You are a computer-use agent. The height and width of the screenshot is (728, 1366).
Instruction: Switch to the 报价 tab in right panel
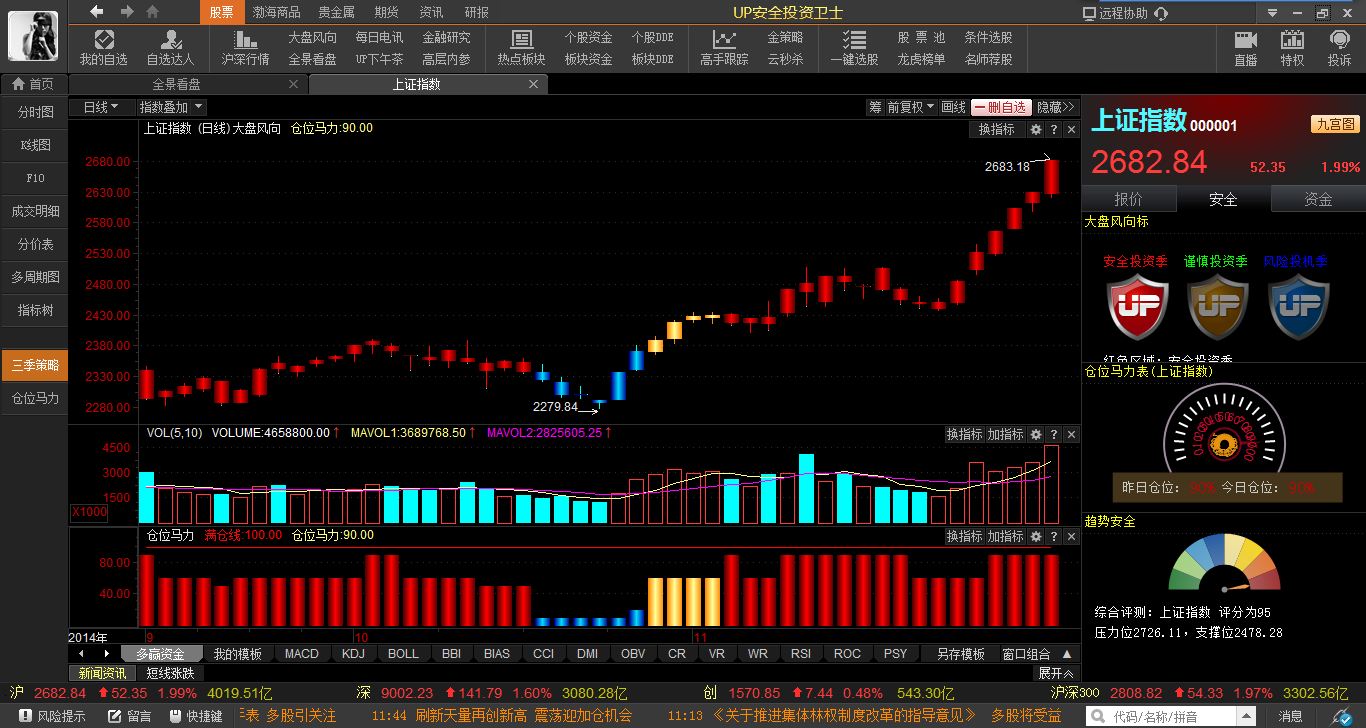(x=1128, y=199)
